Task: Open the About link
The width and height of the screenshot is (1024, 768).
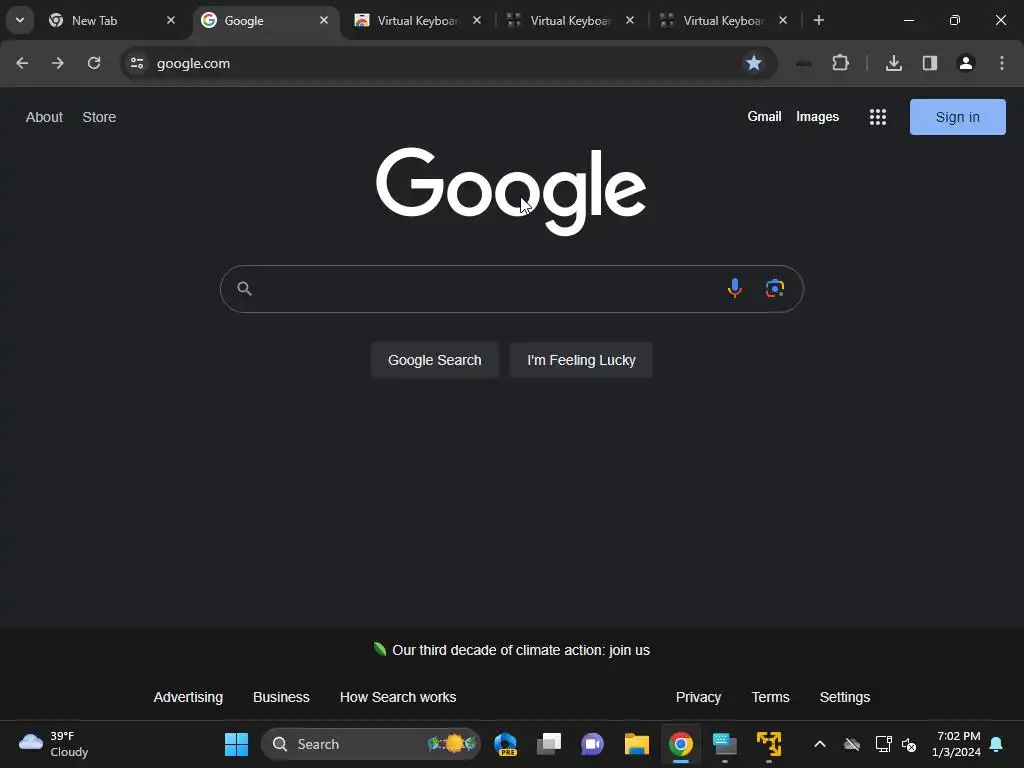Action: 44,117
